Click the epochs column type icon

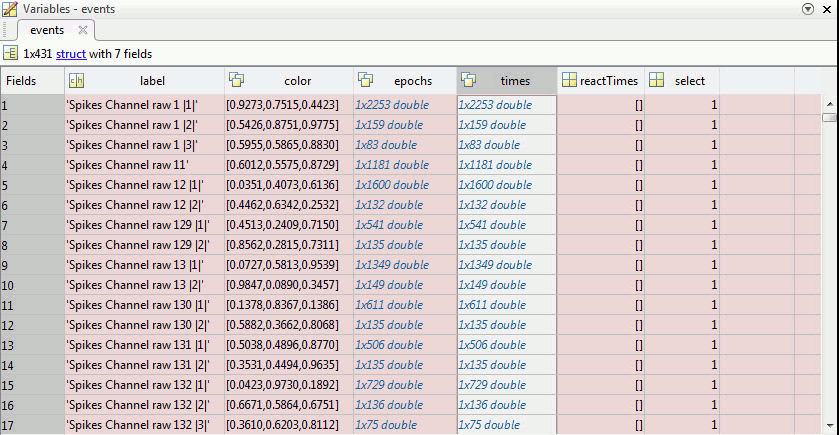pos(366,81)
